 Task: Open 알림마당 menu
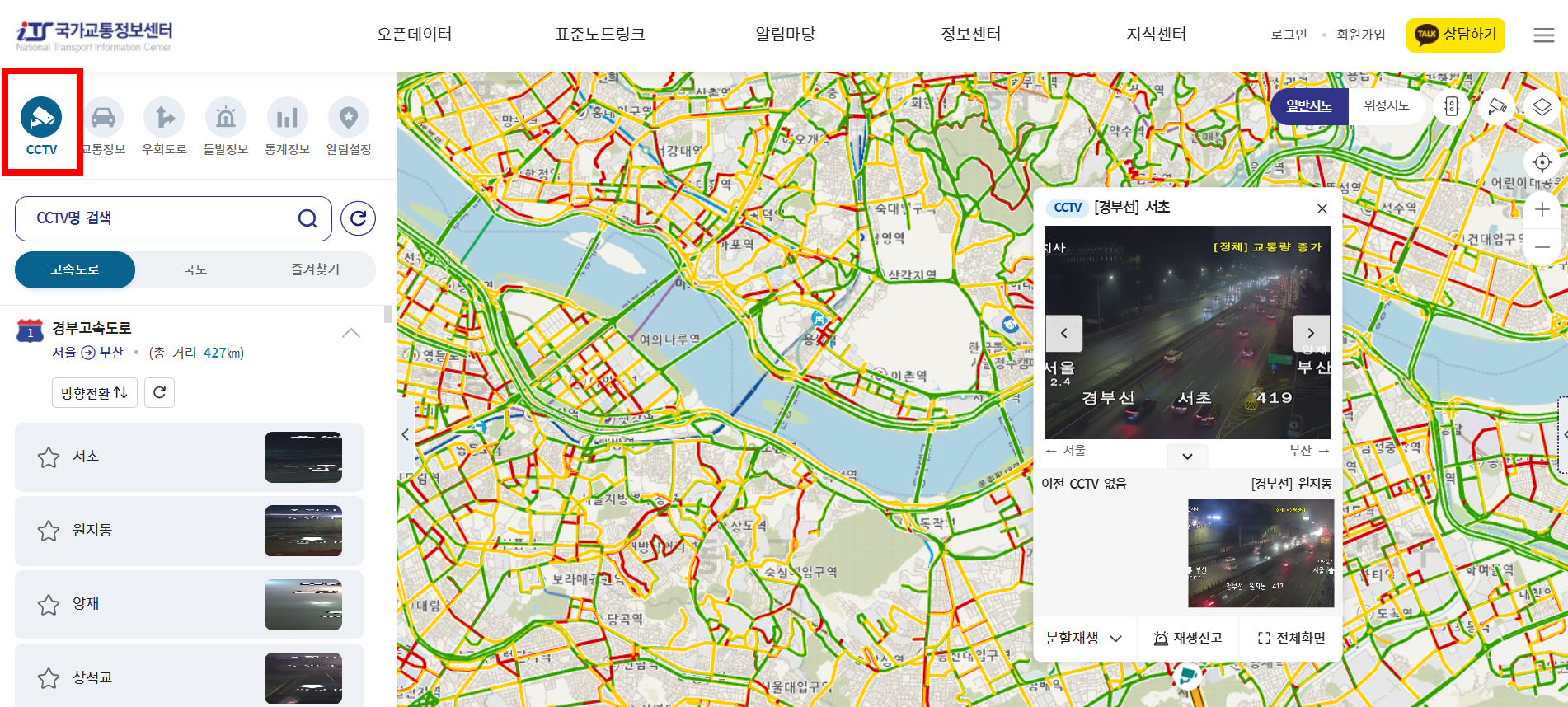pos(786,34)
